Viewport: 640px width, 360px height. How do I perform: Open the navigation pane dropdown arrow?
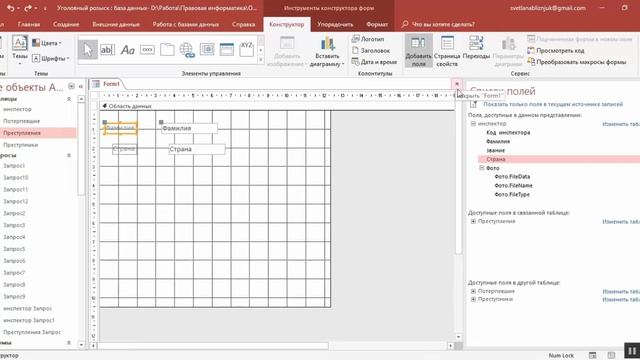coord(71,87)
